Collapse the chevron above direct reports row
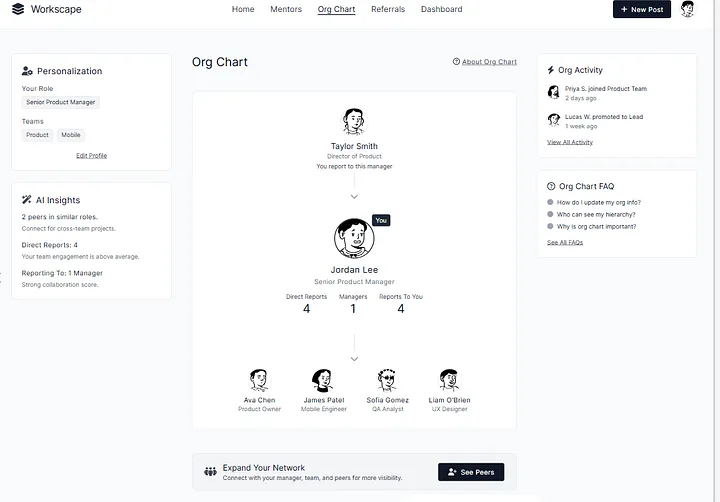The width and height of the screenshot is (720, 502). [354, 359]
